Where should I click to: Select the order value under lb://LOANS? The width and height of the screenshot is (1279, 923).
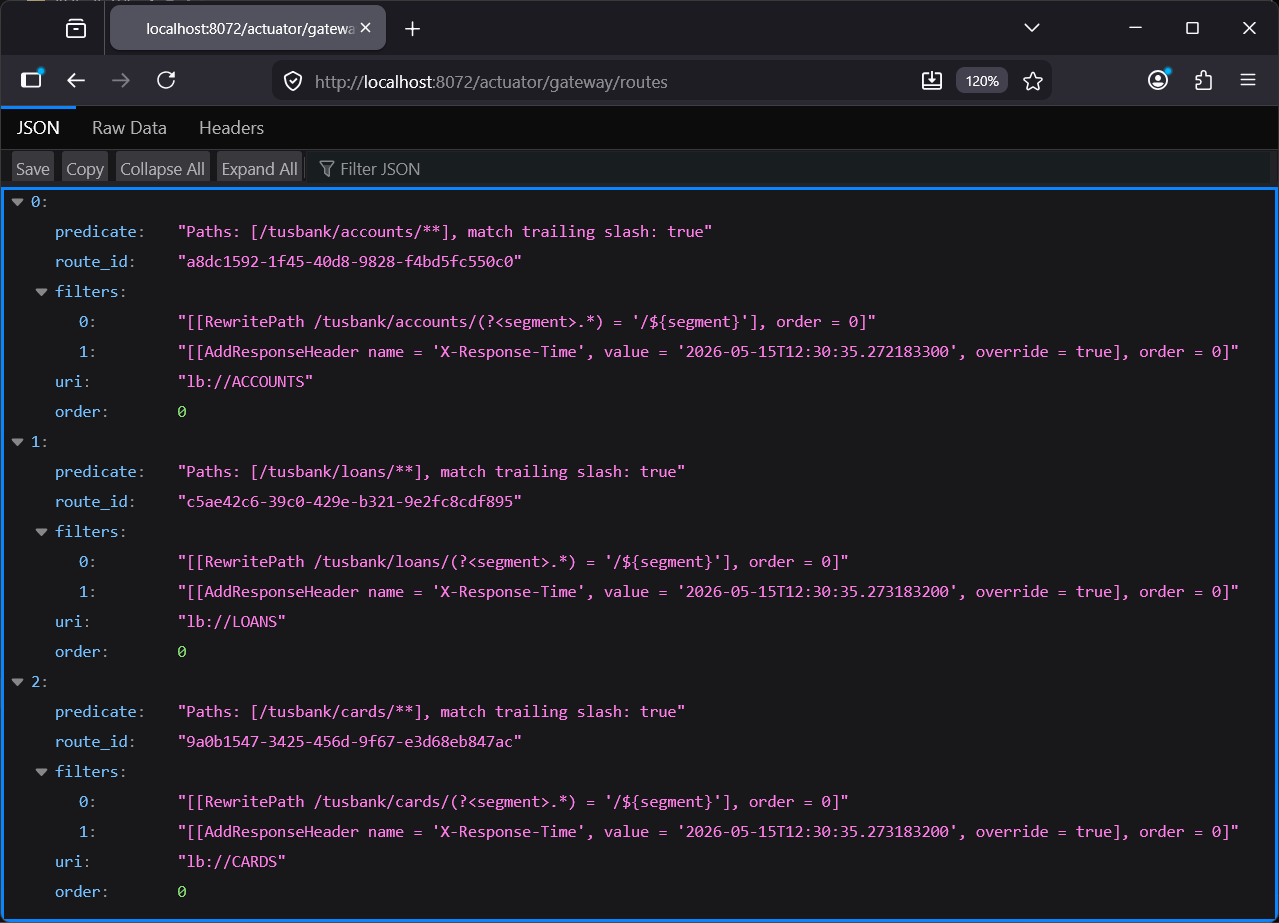coord(182,652)
